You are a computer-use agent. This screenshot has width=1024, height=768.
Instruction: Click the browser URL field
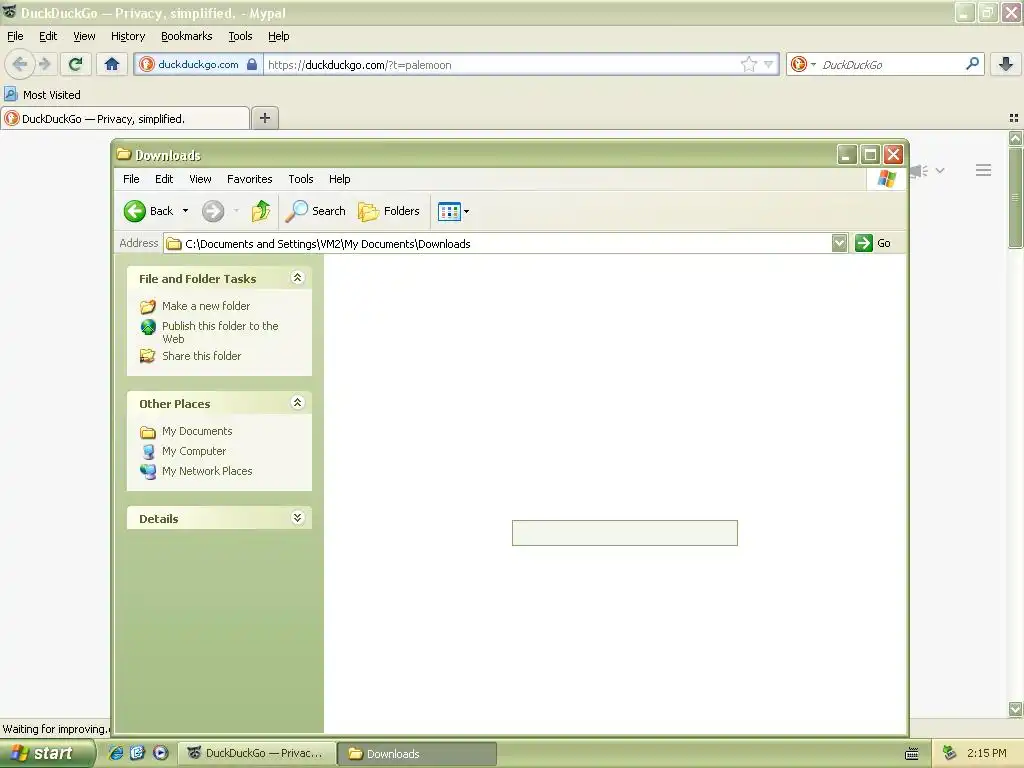point(501,65)
